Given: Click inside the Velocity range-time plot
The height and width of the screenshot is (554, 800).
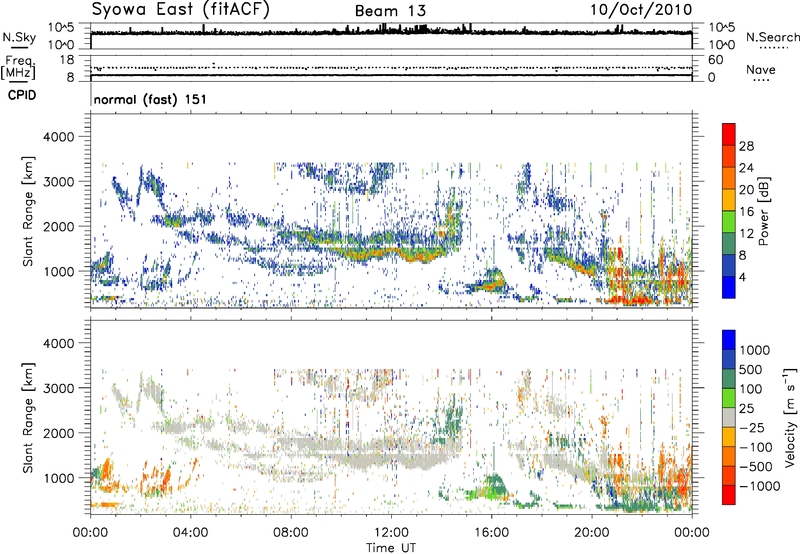Looking at the screenshot, I should tap(391, 416).
